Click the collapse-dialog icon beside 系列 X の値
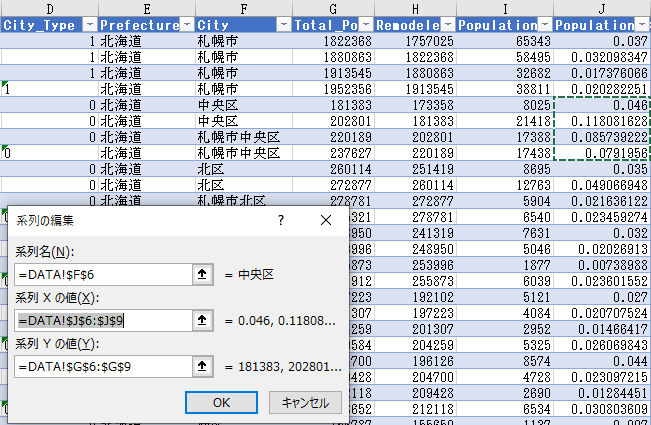 203,320
